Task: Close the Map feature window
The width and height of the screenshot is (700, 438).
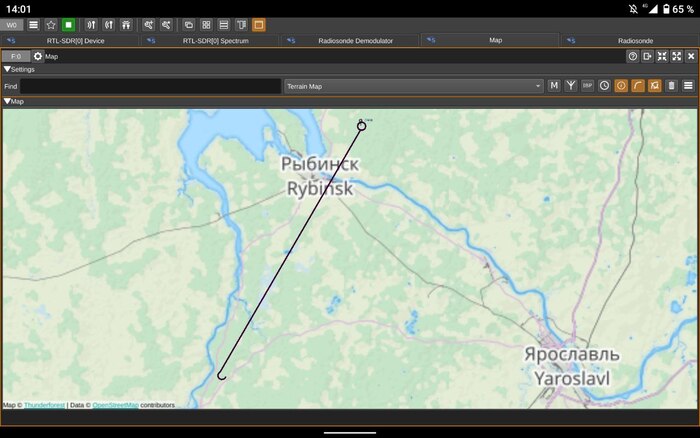Action: pyautogui.click(x=691, y=56)
